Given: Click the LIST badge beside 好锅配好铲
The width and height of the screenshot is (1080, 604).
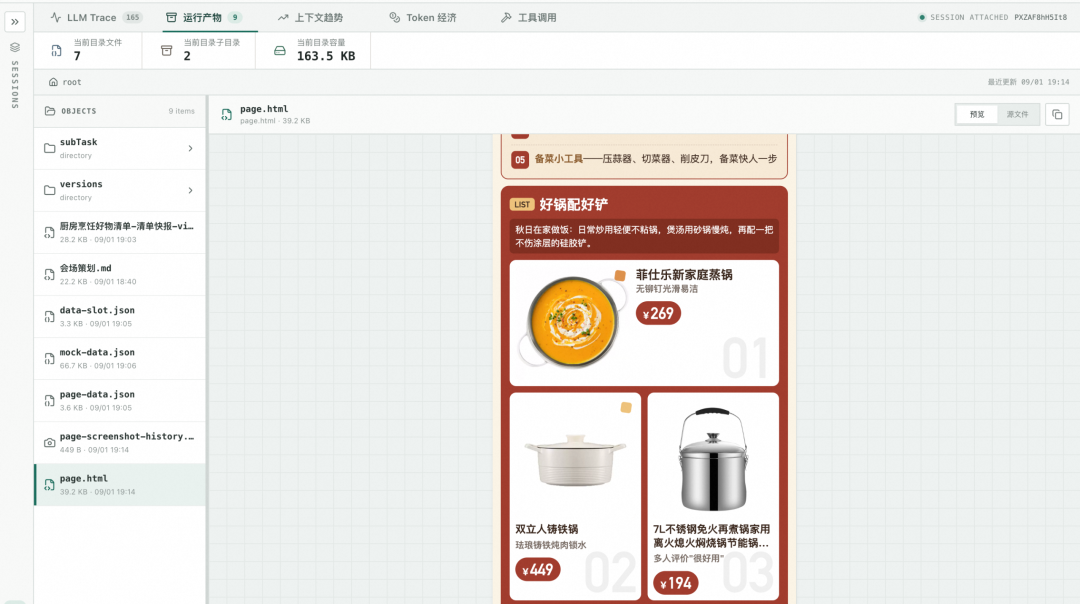Looking at the screenshot, I should (x=522, y=205).
